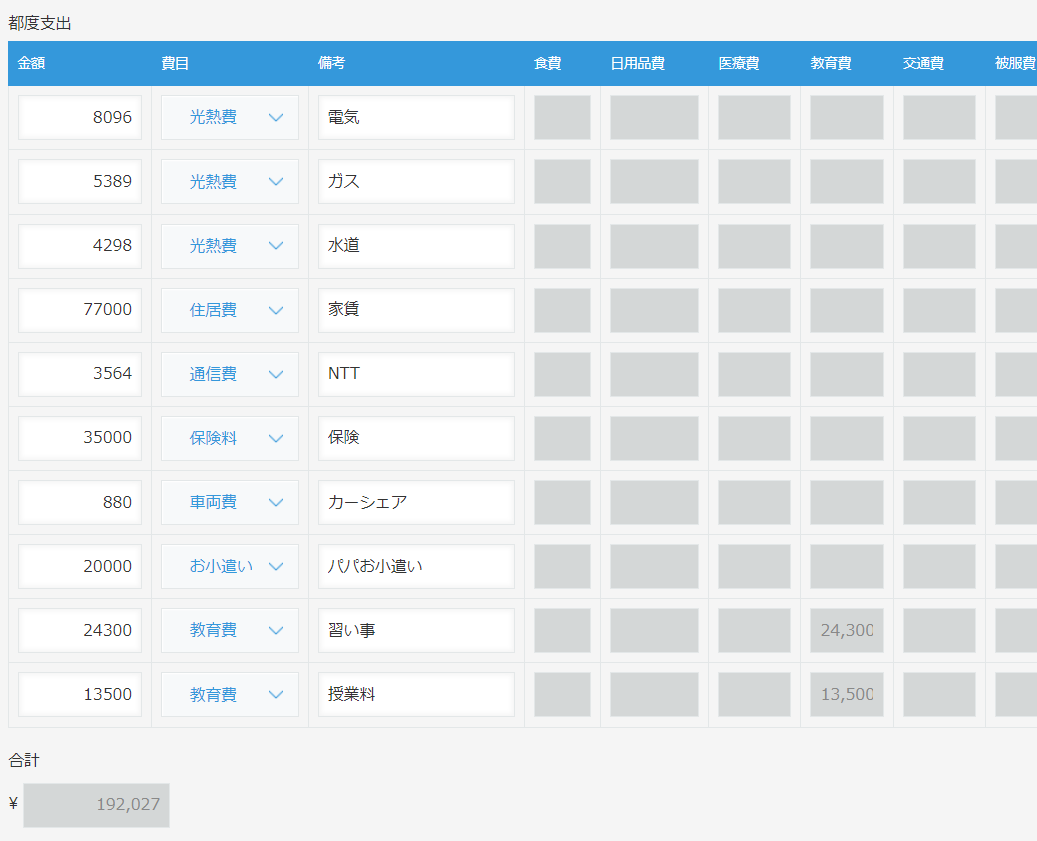Open the 保険料 category dropdown

pos(229,438)
